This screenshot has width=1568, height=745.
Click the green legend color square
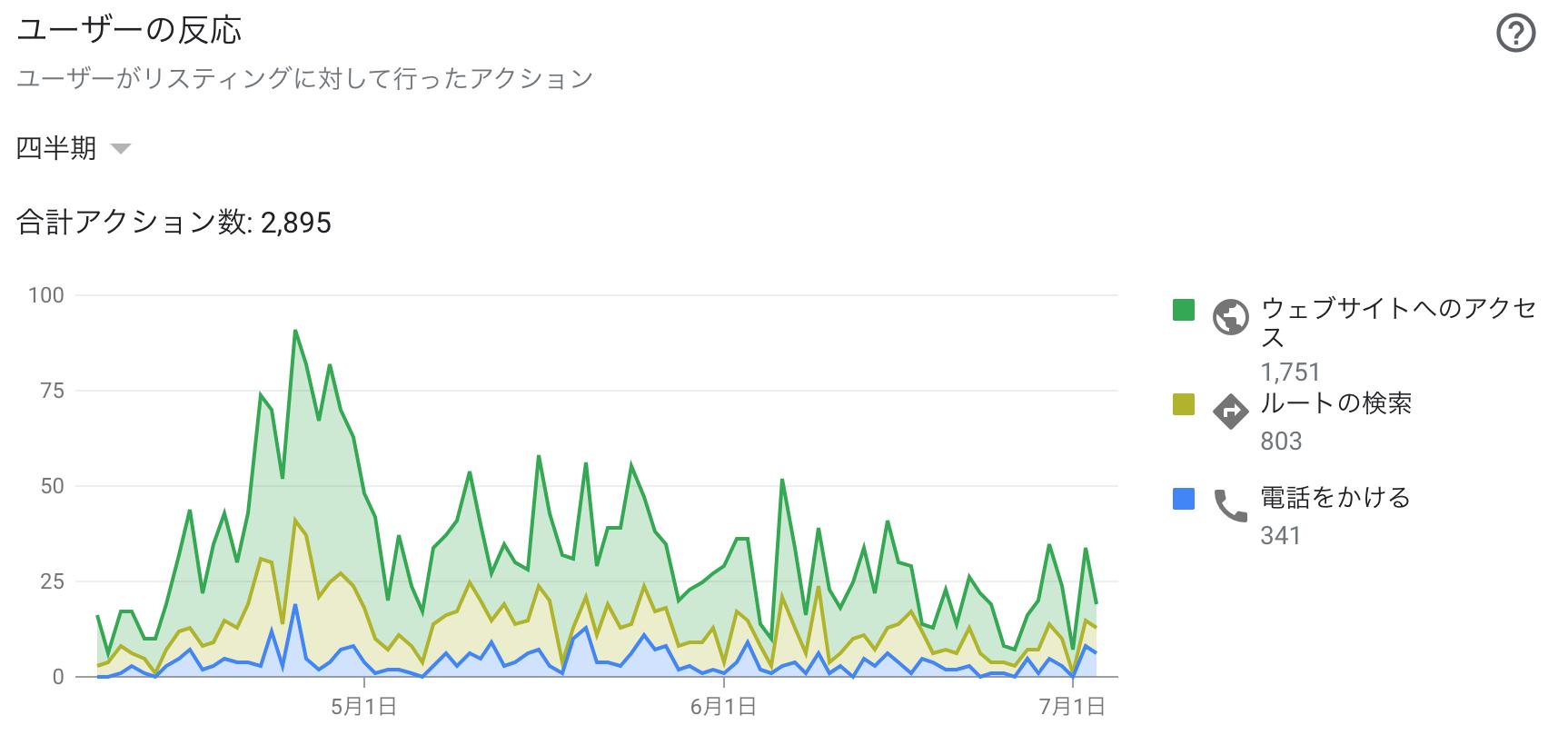[1184, 310]
